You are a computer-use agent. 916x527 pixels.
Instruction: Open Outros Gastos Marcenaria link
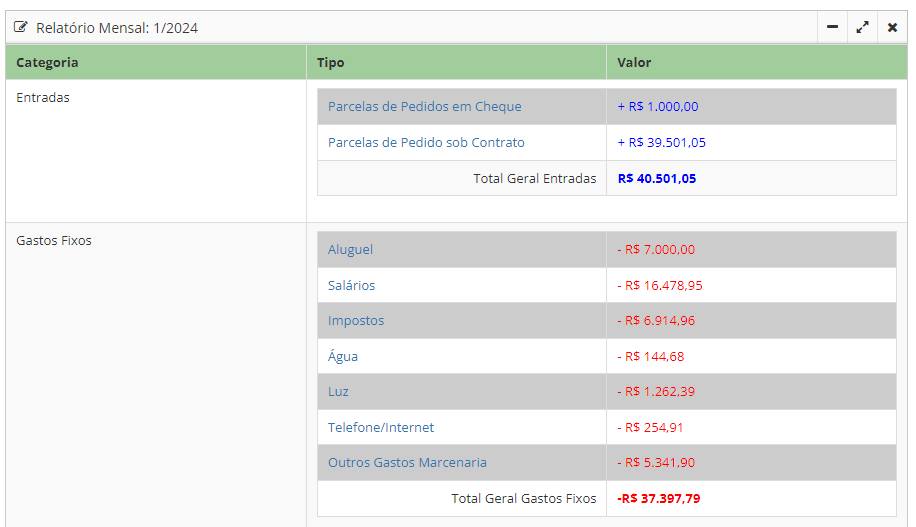pyautogui.click(x=407, y=463)
